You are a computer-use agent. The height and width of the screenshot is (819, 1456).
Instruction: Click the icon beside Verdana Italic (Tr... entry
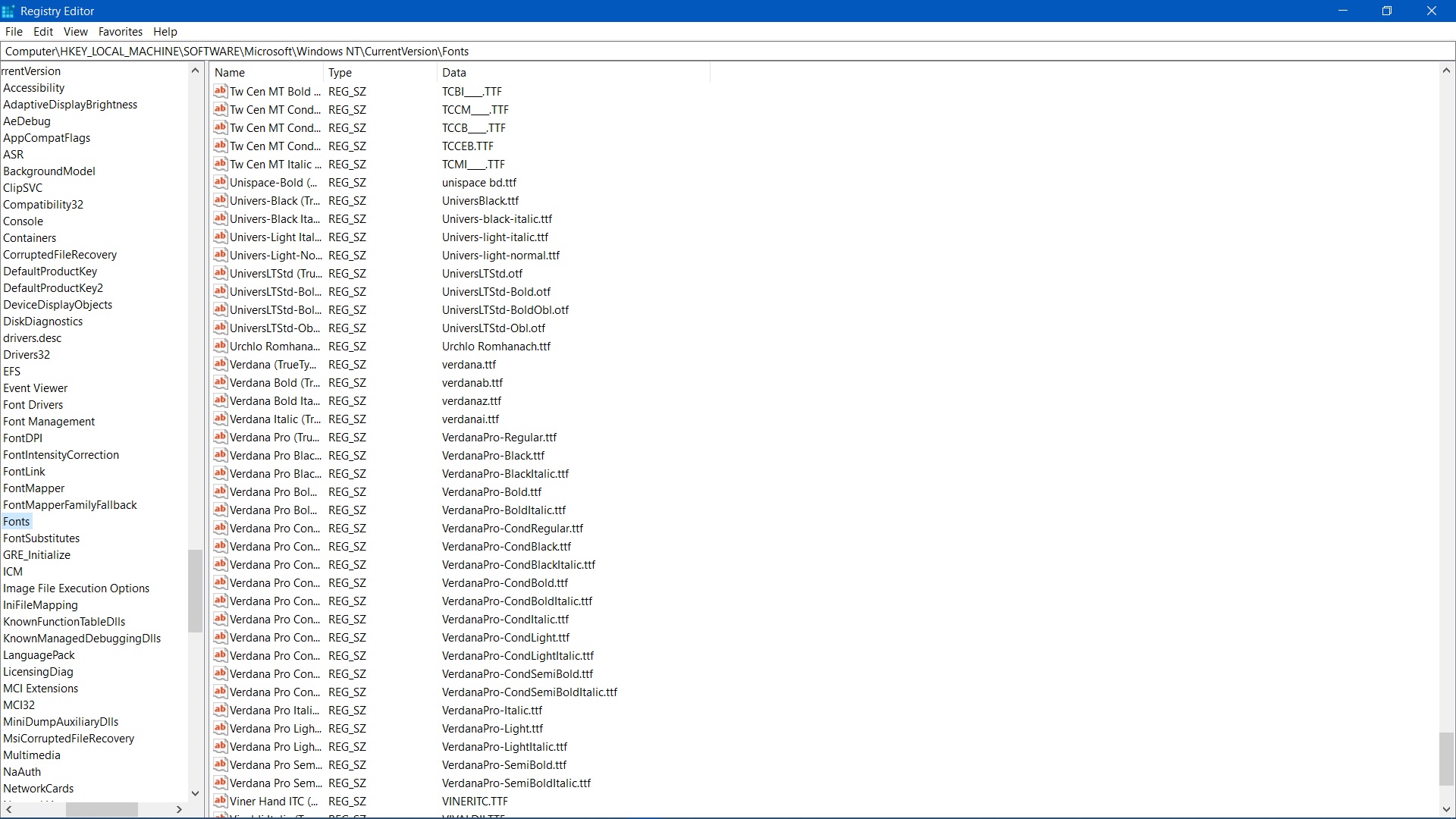click(x=221, y=419)
